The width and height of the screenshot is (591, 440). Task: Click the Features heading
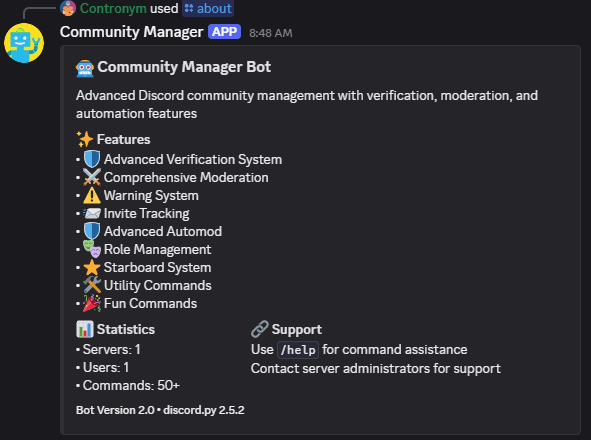coord(124,140)
